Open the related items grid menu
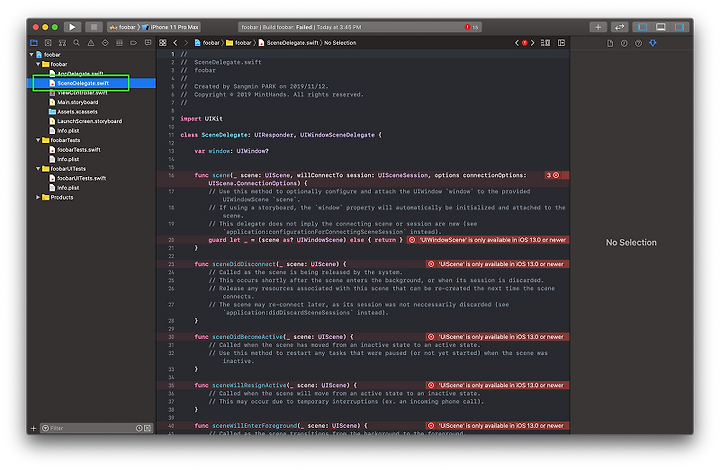Viewport: 720px width, 470px height. [x=163, y=43]
